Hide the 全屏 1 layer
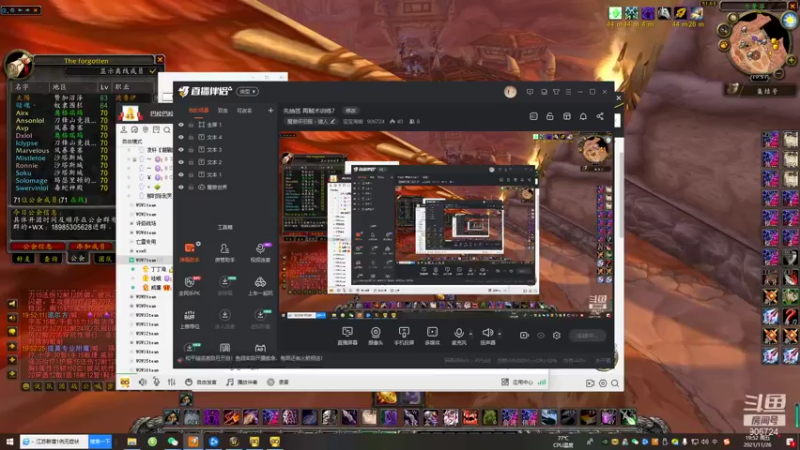 [181, 124]
